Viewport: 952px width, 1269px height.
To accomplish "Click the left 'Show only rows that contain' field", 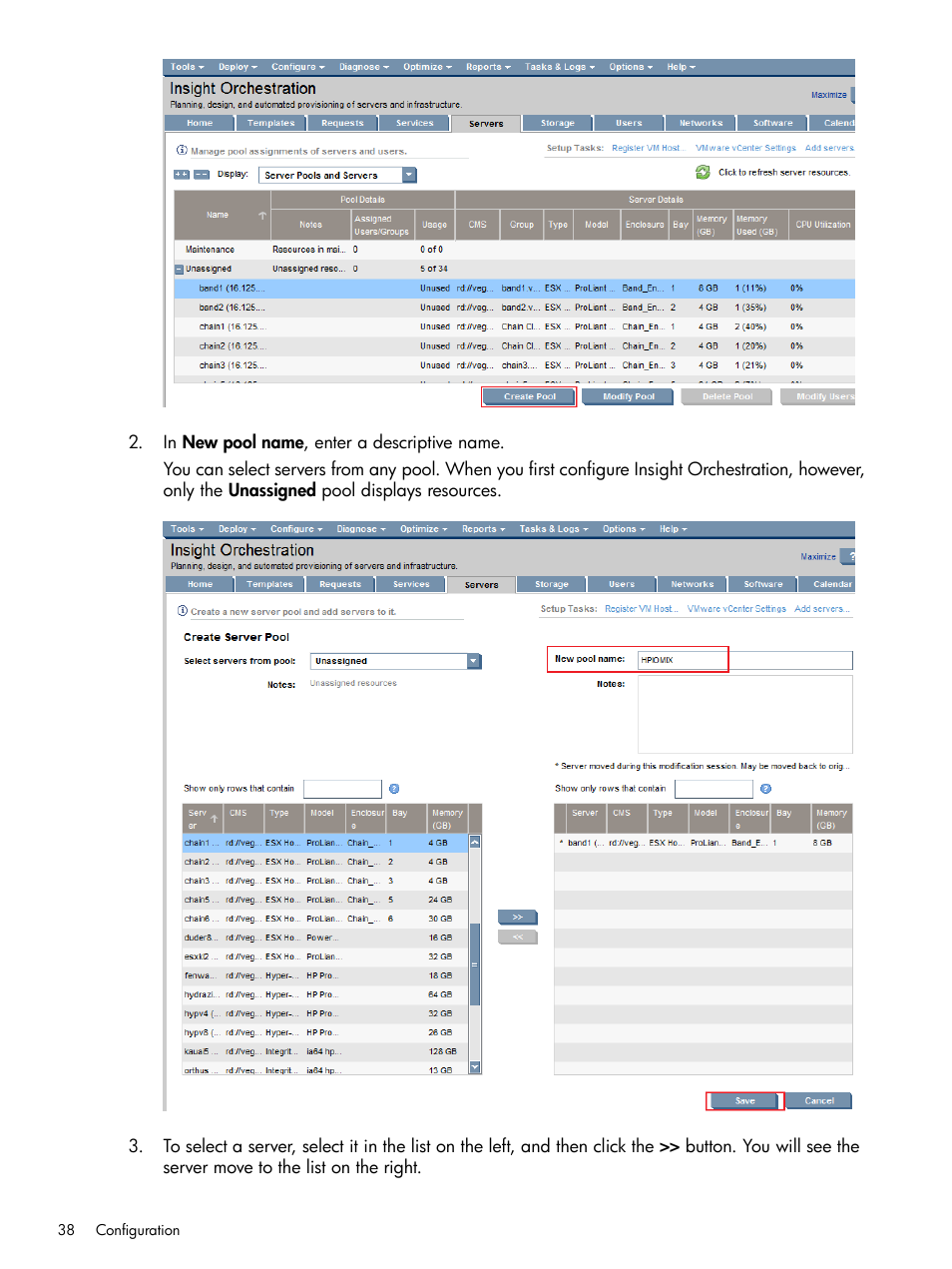I will (342, 789).
